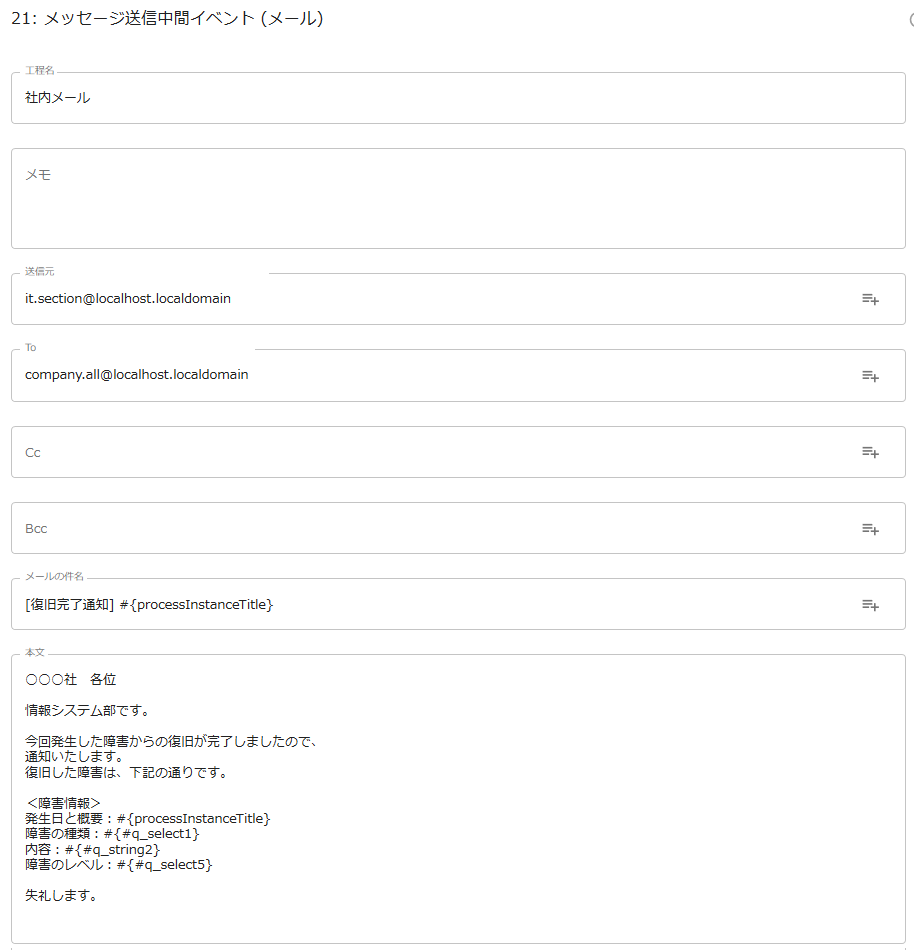Open the insert-variable icon in Bcc field

(870, 529)
